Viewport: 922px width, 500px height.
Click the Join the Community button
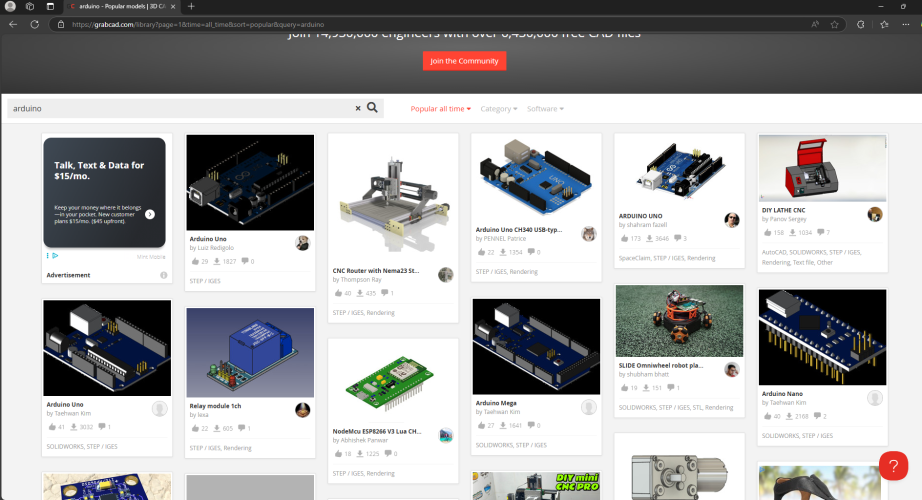tap(464, 61)
